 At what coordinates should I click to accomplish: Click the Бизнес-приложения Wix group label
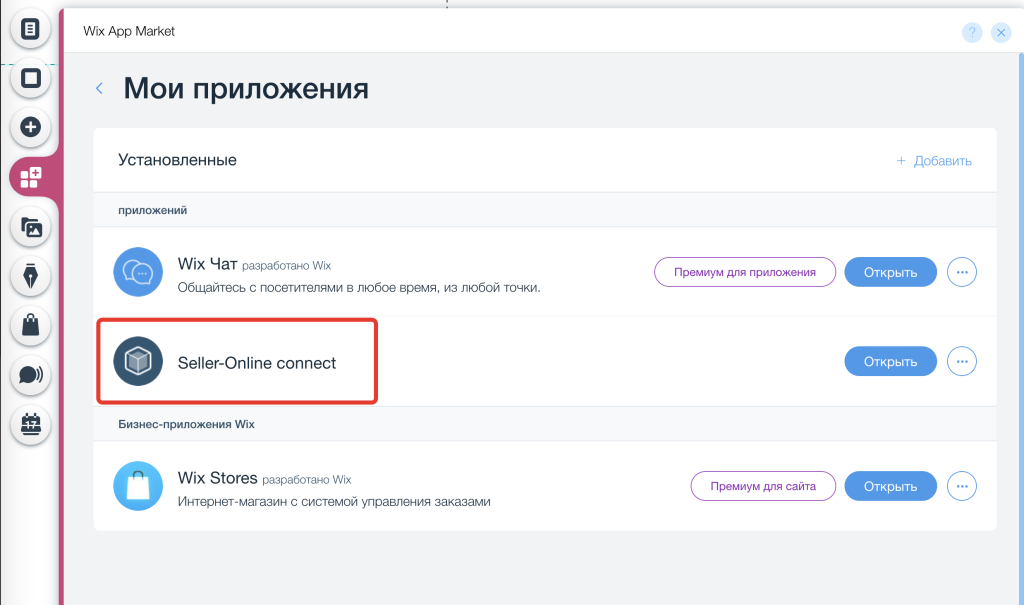(x=186, y=424)
